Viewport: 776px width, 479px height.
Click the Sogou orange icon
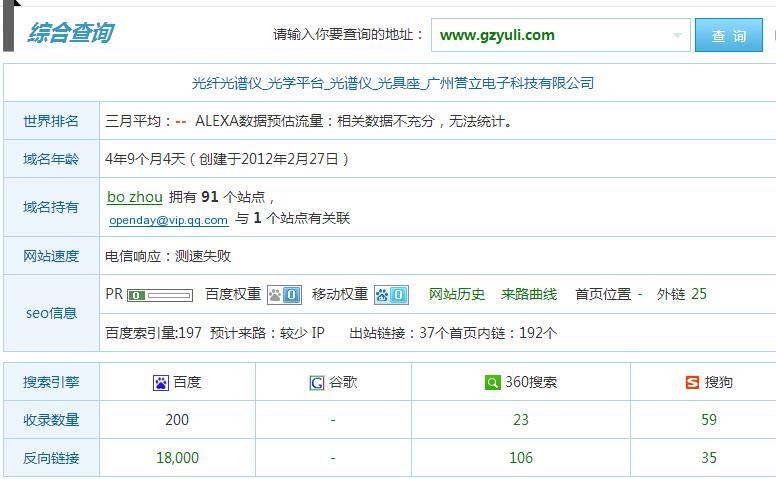click(x=692, y=382)
